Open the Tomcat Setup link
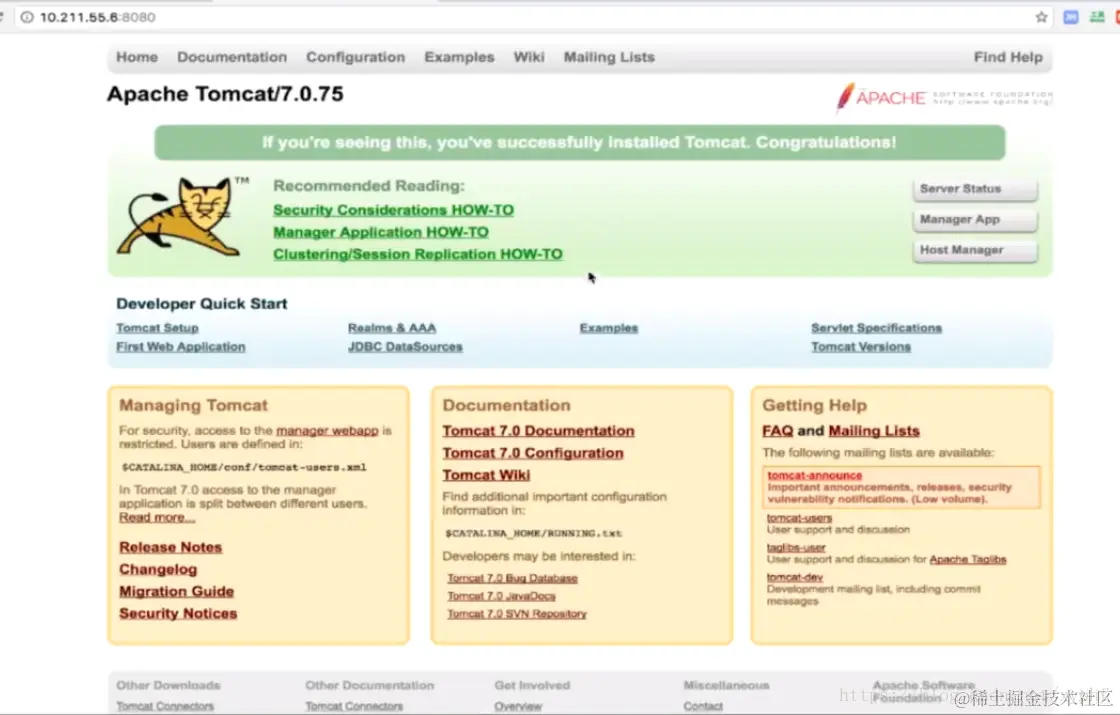The image size is (1120, 715). coord(157,328)
